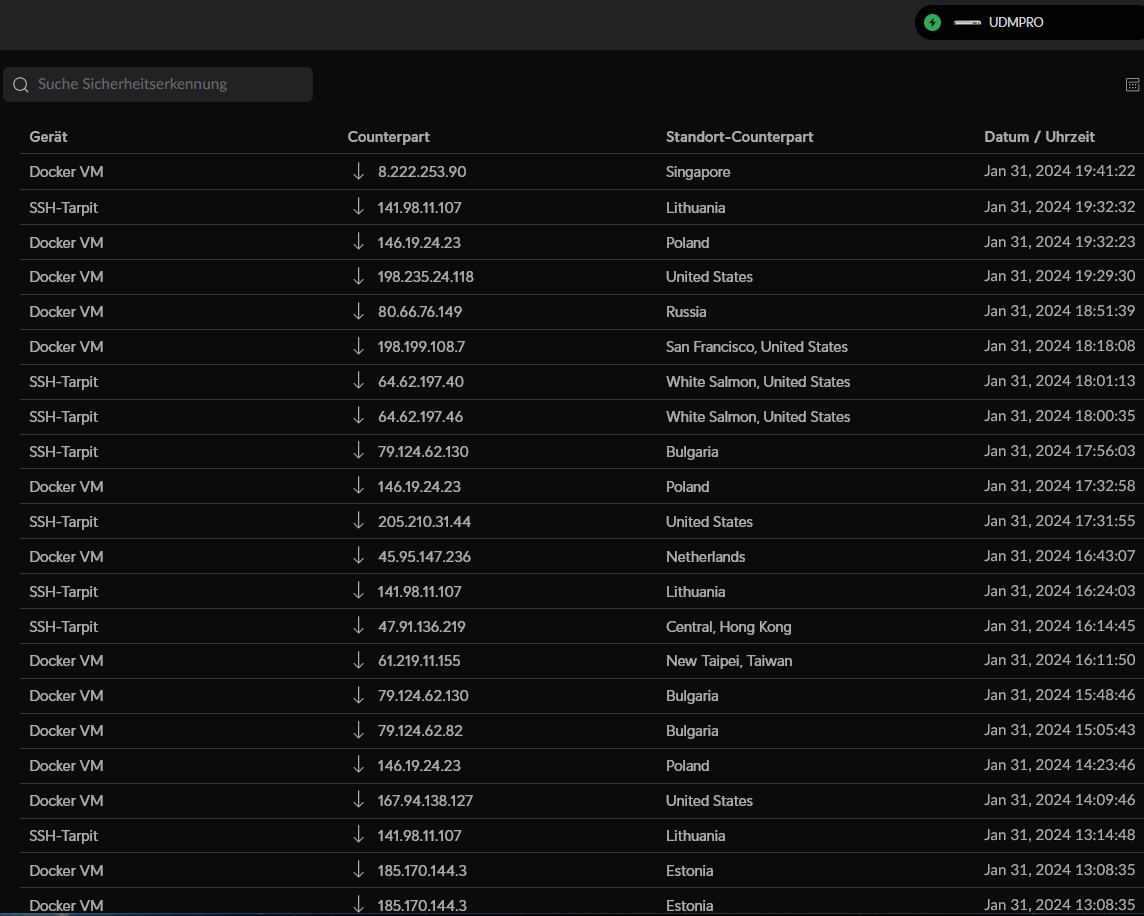The height and width of the screenshot is (916, 1144).
Task: Click the arrow icon next to 45.95.147.236
Action: point(358,557)
